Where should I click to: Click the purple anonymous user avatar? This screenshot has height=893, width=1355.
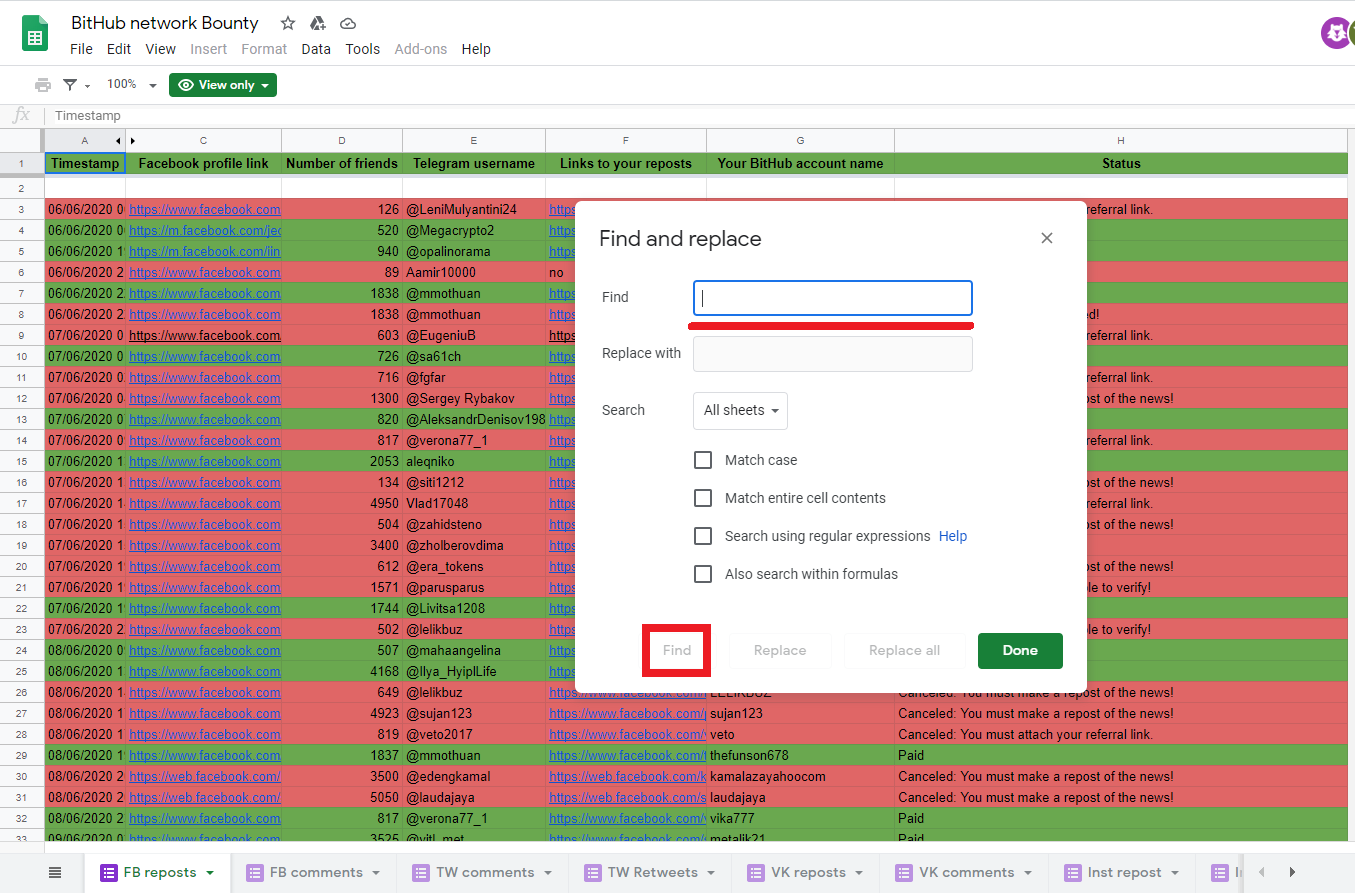1335,33
